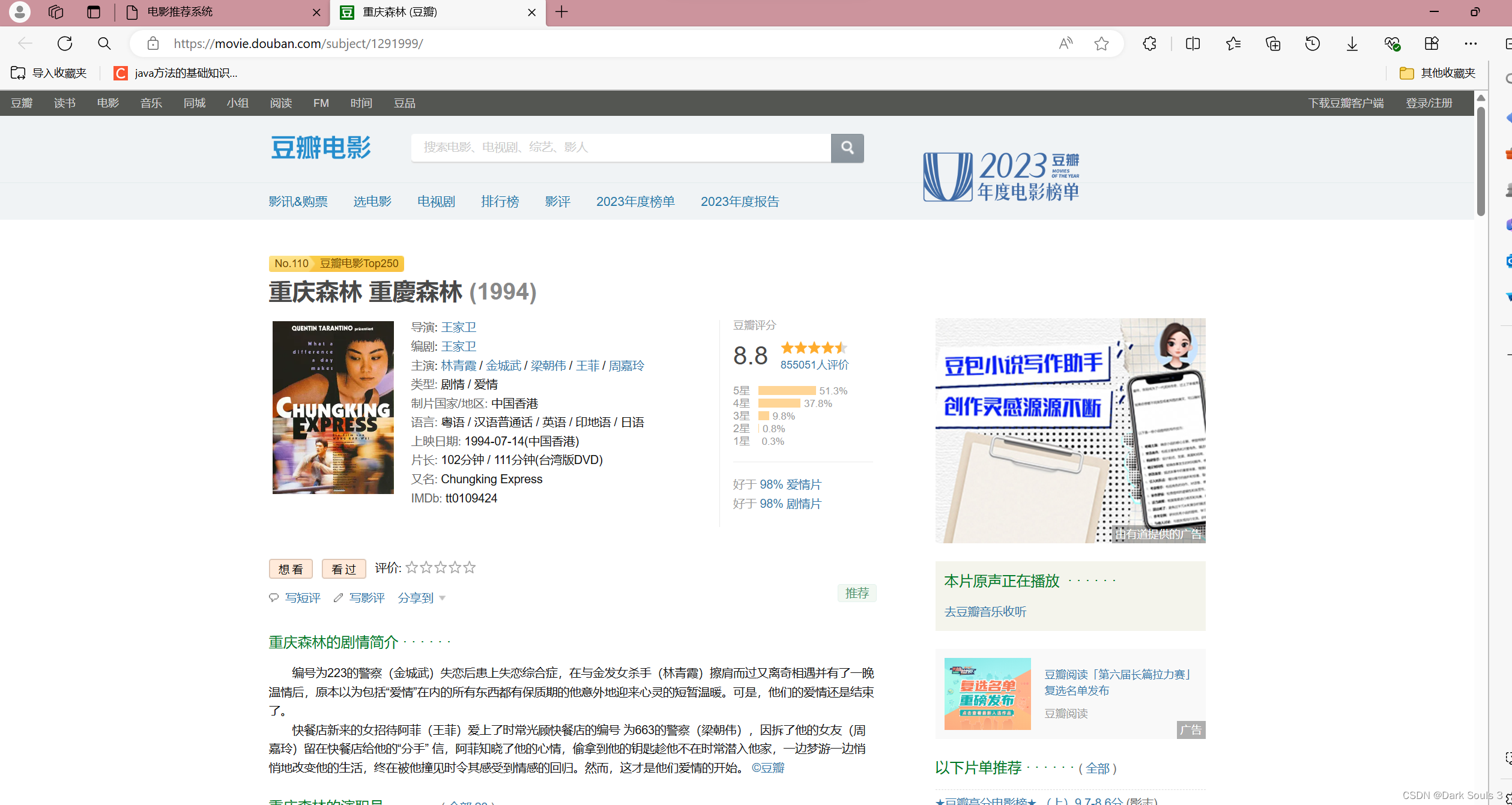Viewport: 1512px width, 805px height.
Task: Rate the movie five stars
Action: (470, 567)
